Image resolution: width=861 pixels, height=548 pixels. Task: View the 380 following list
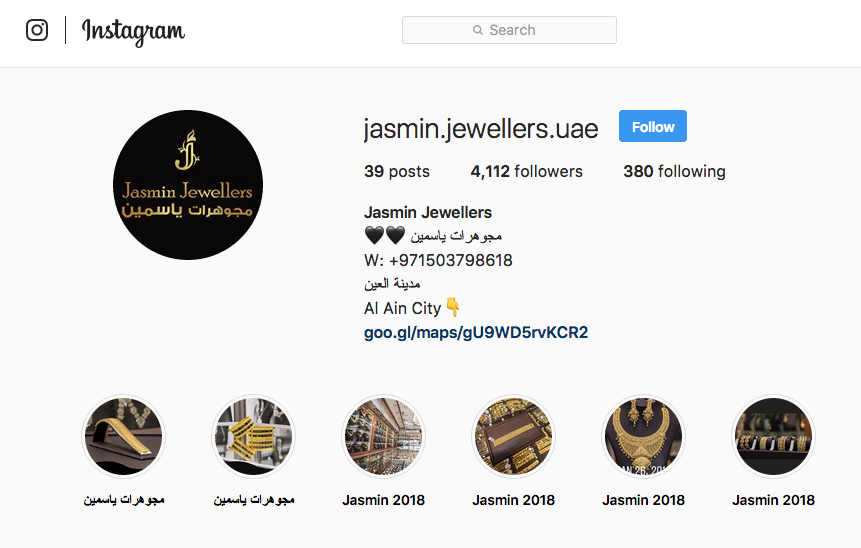click(674, 171)
